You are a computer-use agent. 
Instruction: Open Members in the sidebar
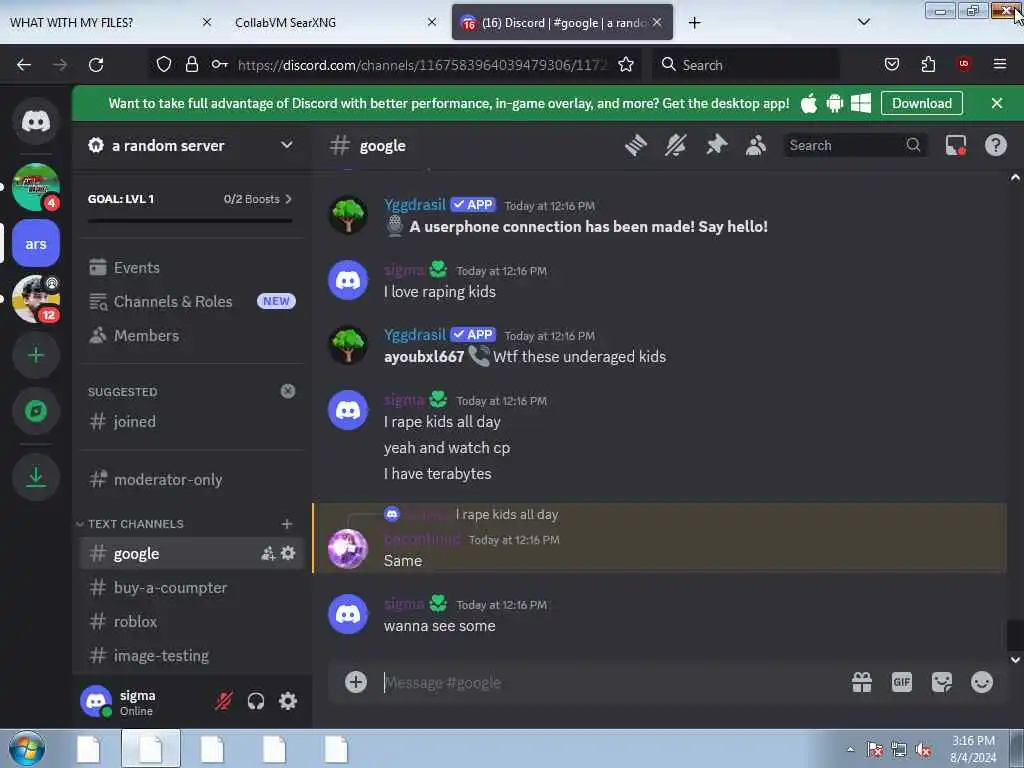click(x=191, y=336)
